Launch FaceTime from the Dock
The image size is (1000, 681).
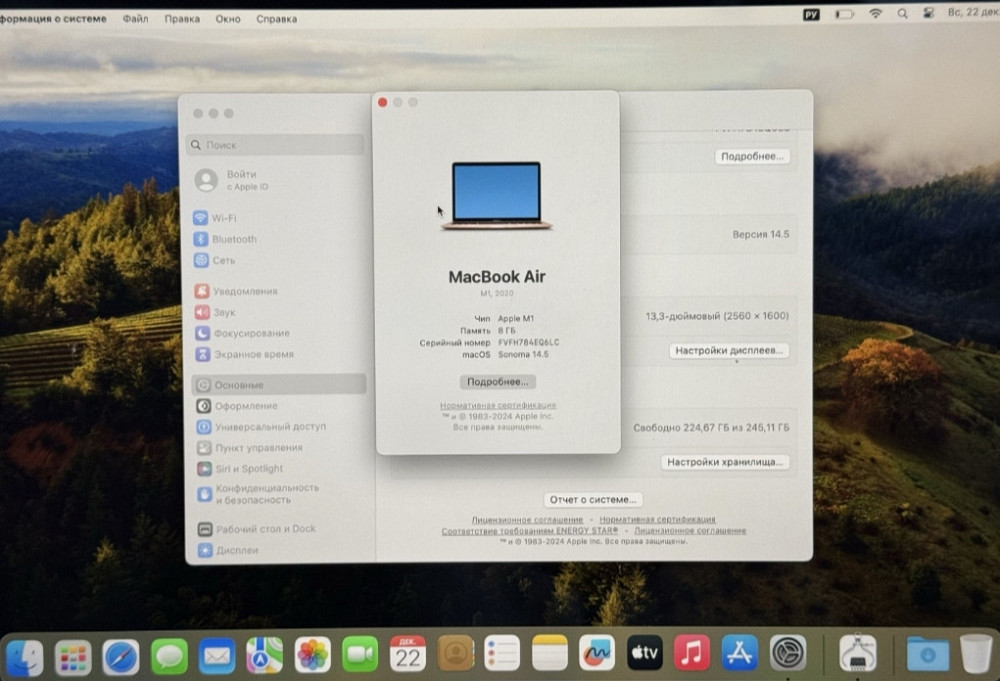pos(360,653)
